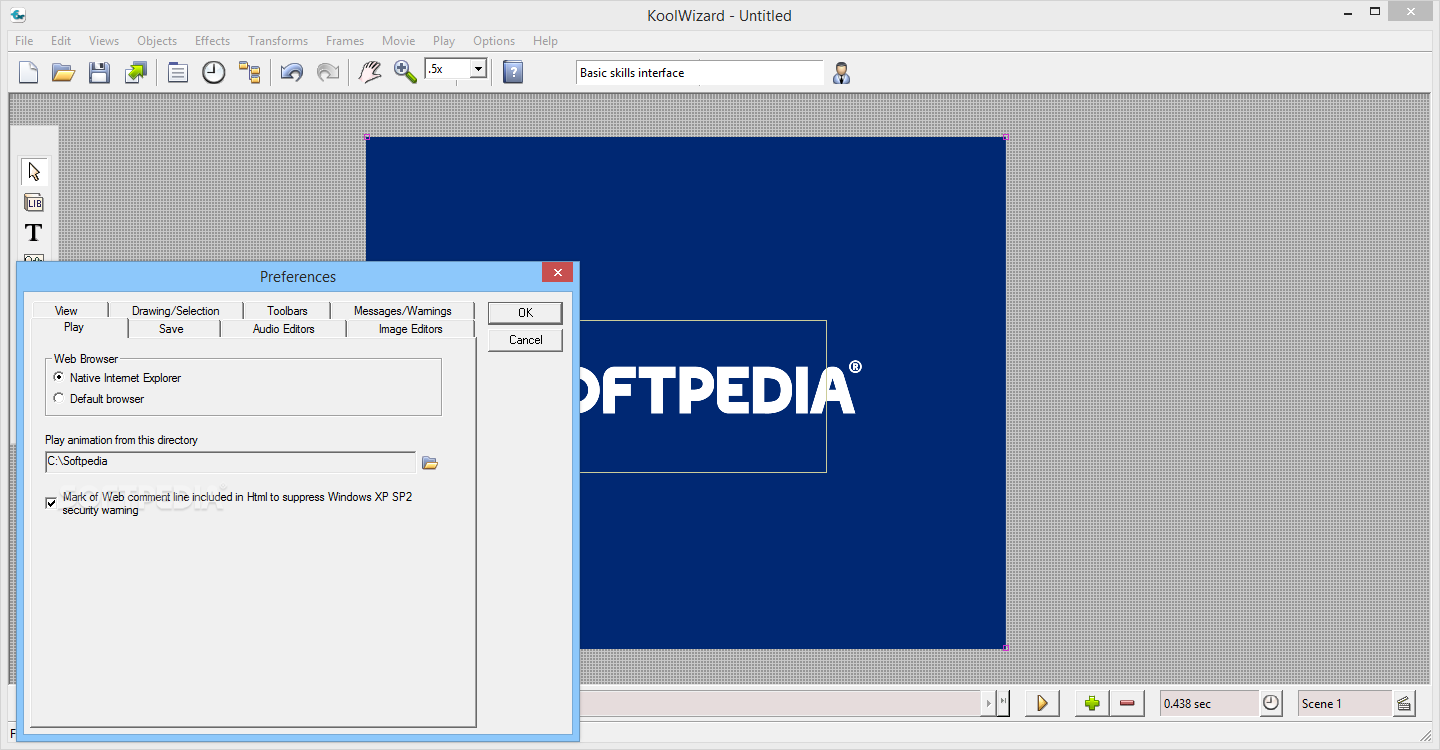Open the properties list icon

tap(178, 72)
